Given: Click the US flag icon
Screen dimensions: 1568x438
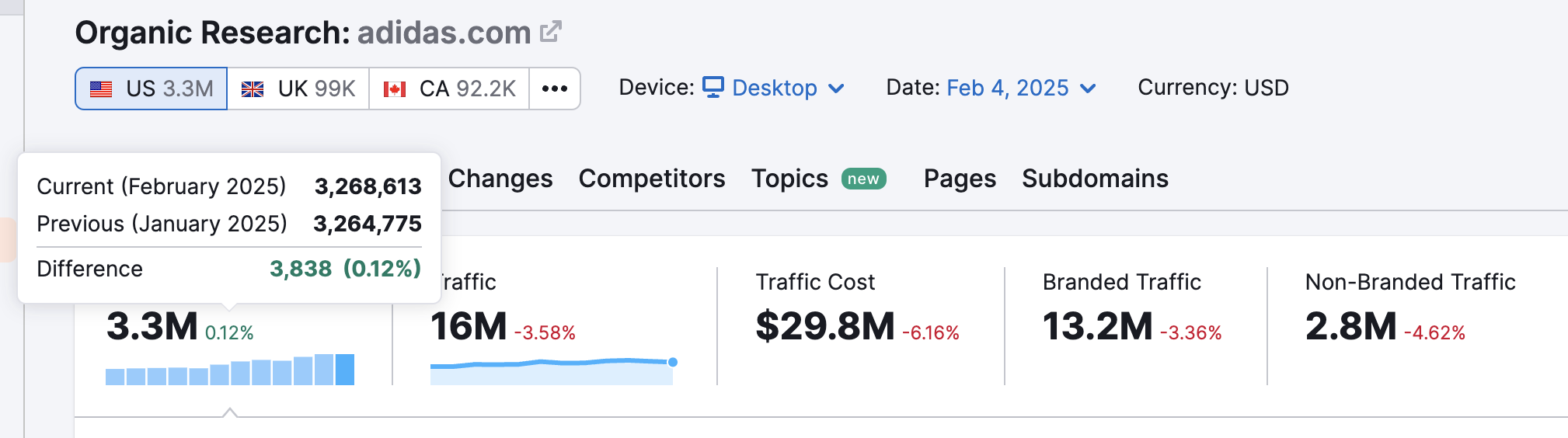Looking at the screenshot, I should coord(101,89).
